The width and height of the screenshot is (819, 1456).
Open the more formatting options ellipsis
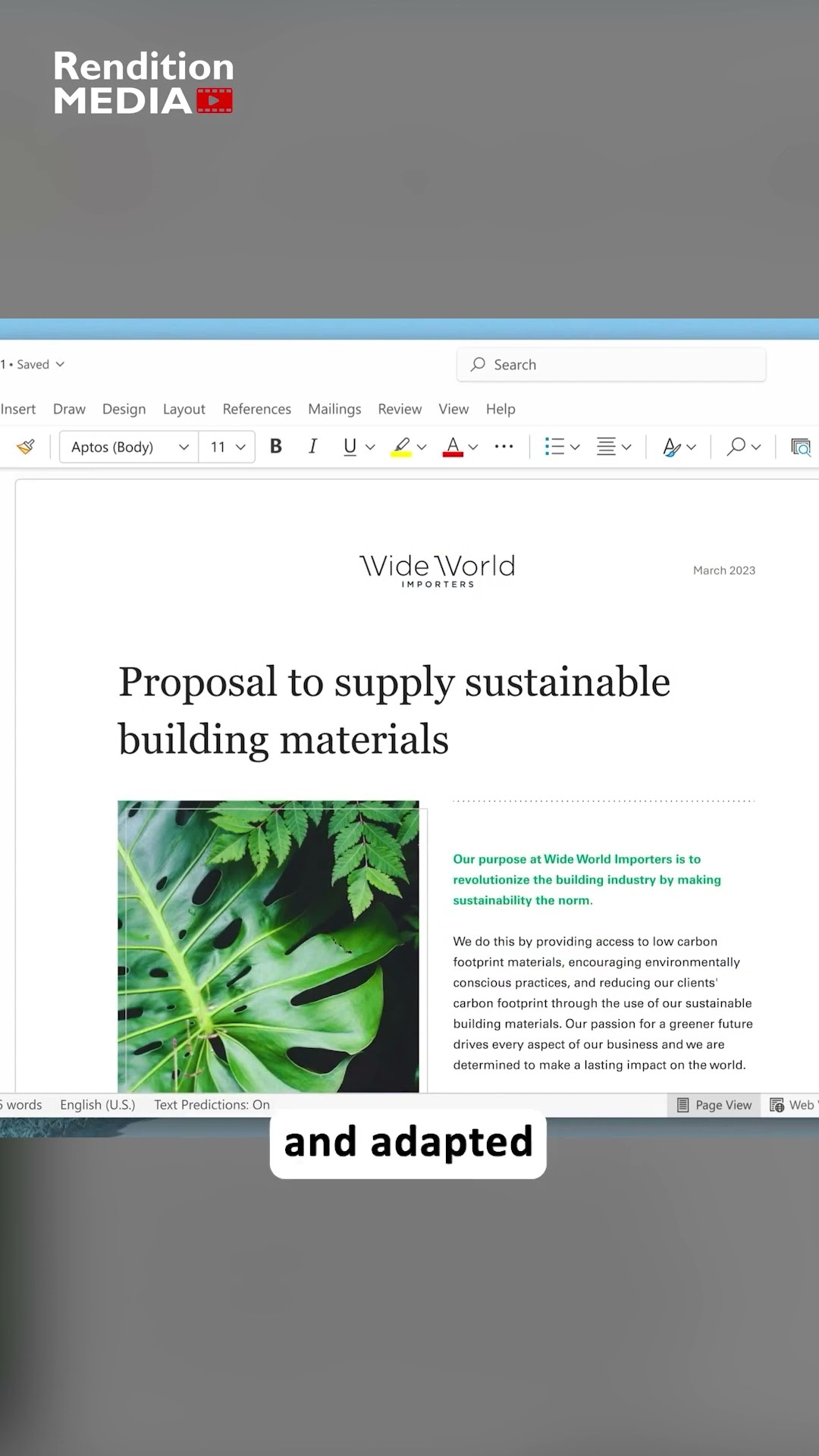pos(504,447)
